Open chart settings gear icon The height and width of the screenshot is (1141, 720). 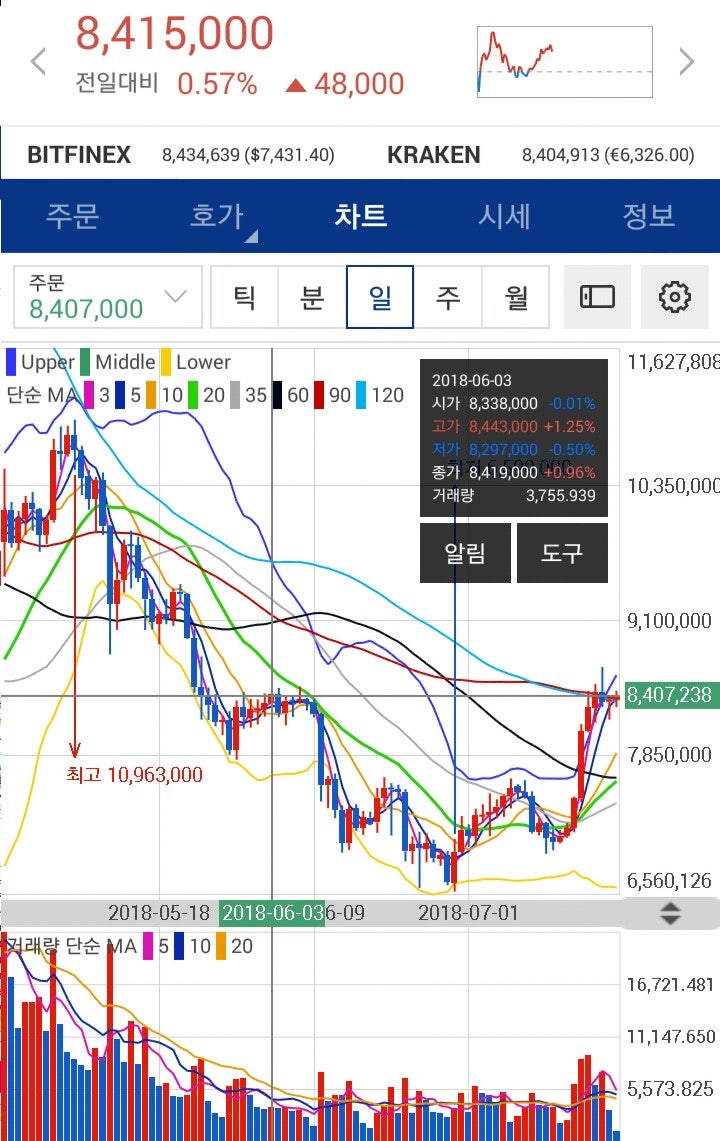pyautogui.click(x=675, y=297)
